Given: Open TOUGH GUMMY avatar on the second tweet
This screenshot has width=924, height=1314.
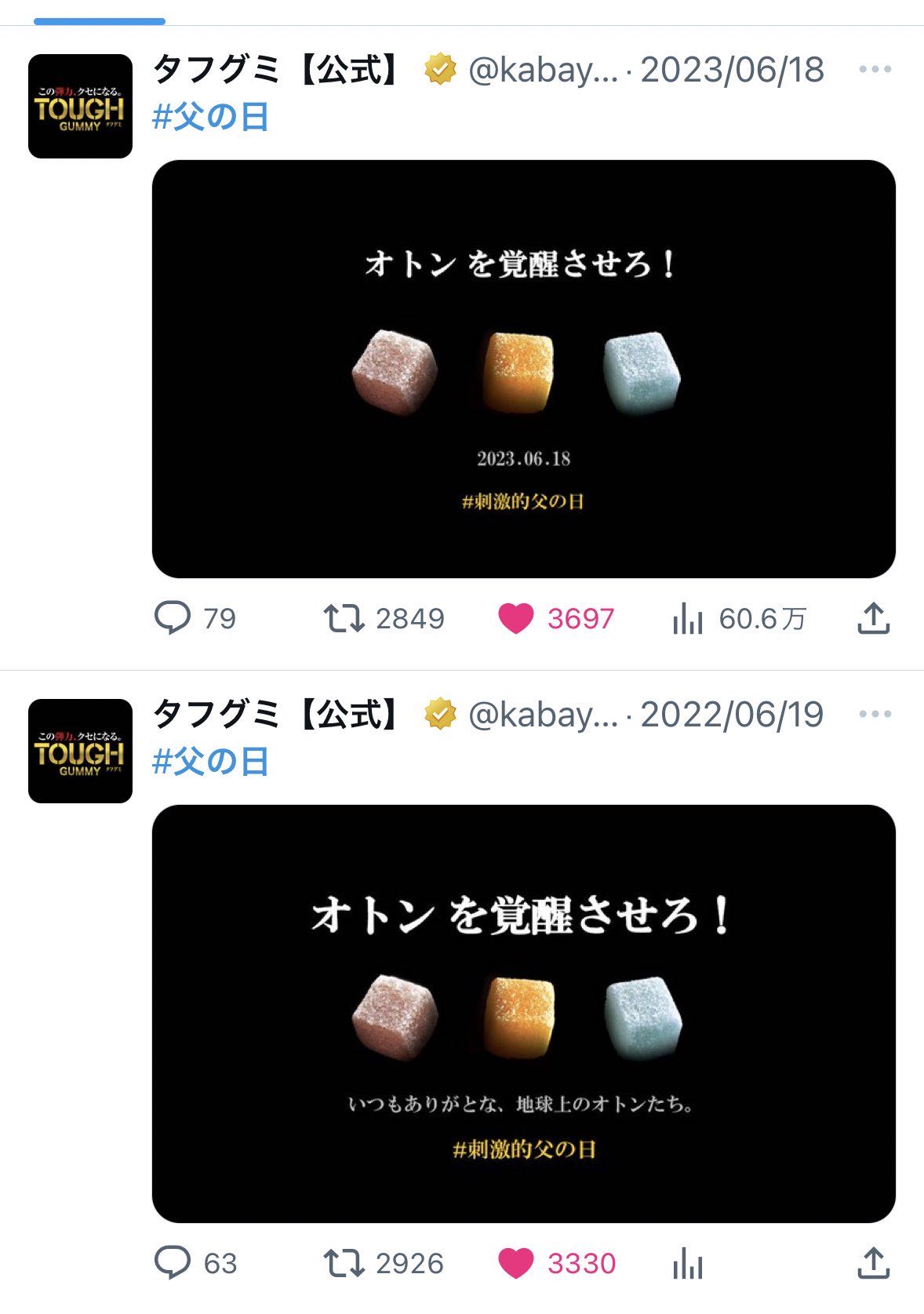Looking at the screenshot, I should (80, 751).
